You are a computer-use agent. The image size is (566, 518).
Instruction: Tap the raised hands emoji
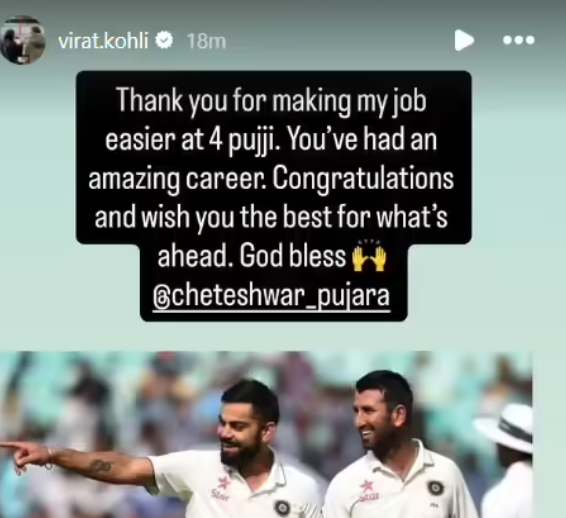(369, 257)
